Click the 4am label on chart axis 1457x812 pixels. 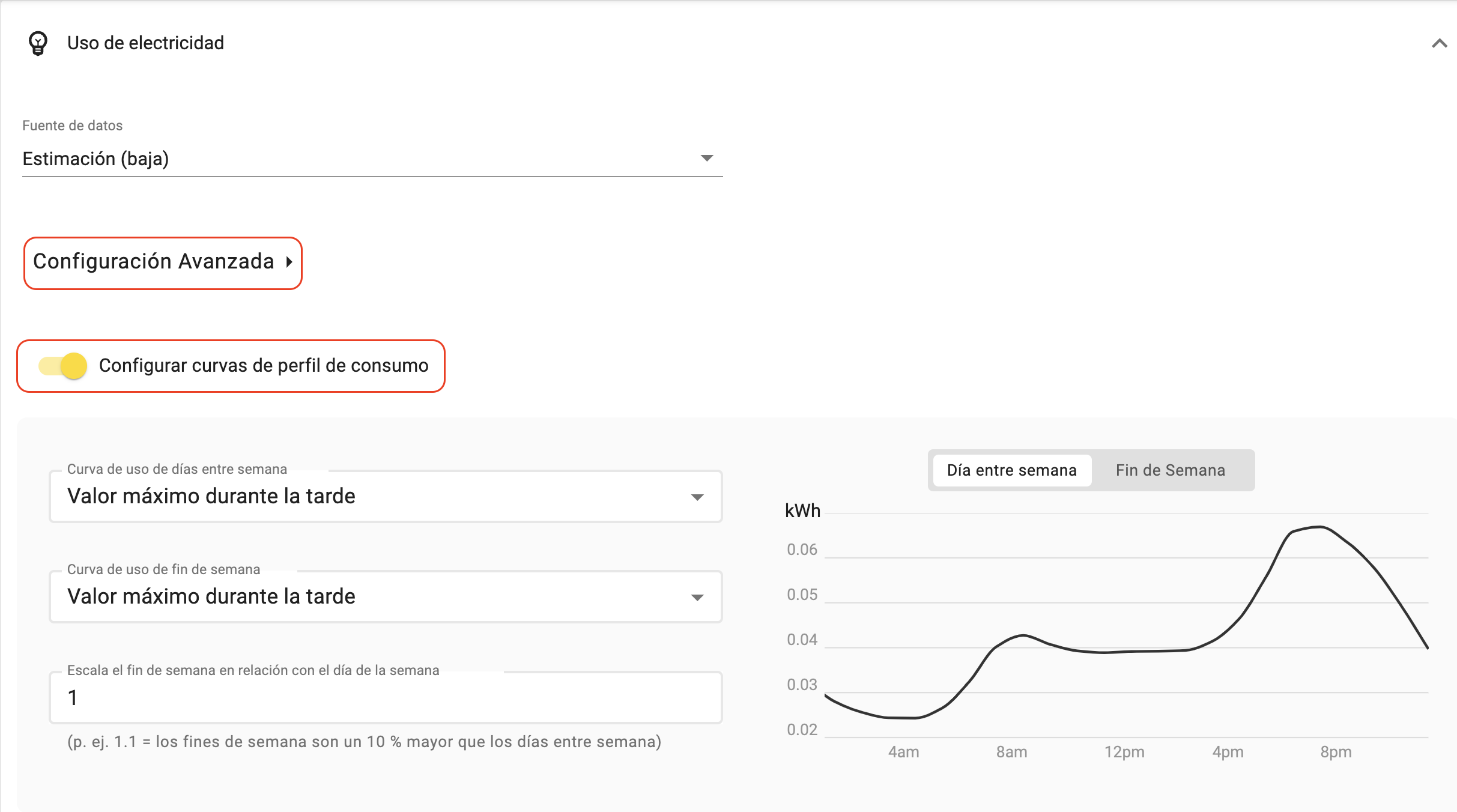[x=904, y=752]
